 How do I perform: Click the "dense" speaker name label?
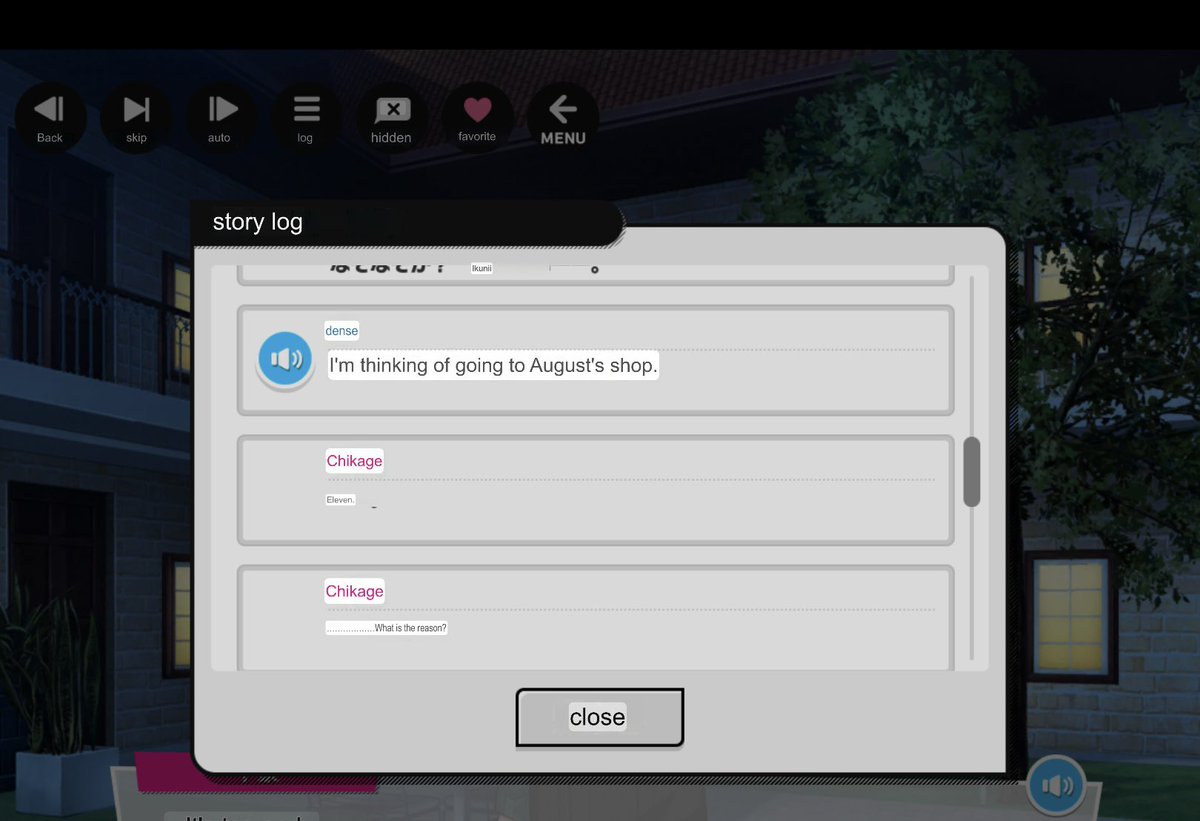[341, 331]
